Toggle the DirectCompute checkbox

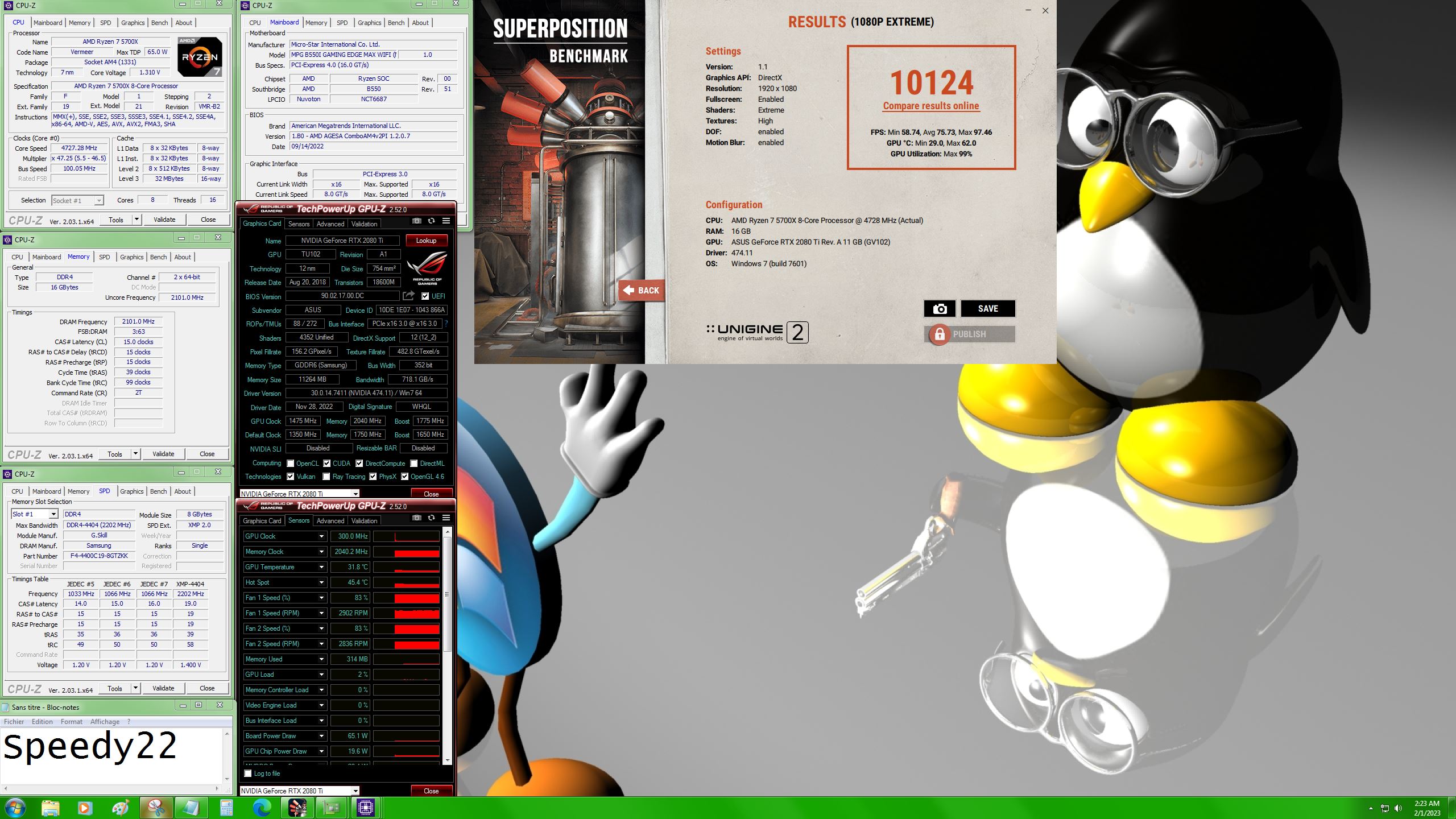pyautogui.click(x=359, y=464)
